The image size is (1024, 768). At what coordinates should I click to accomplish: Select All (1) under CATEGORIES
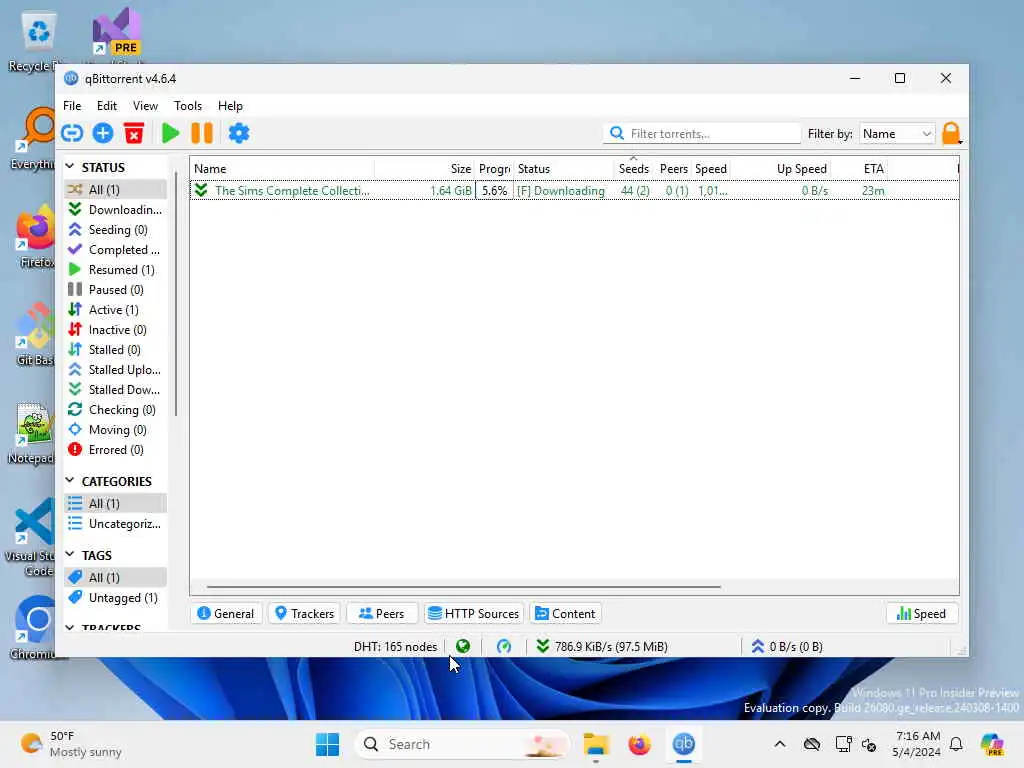tap(116, 504)
